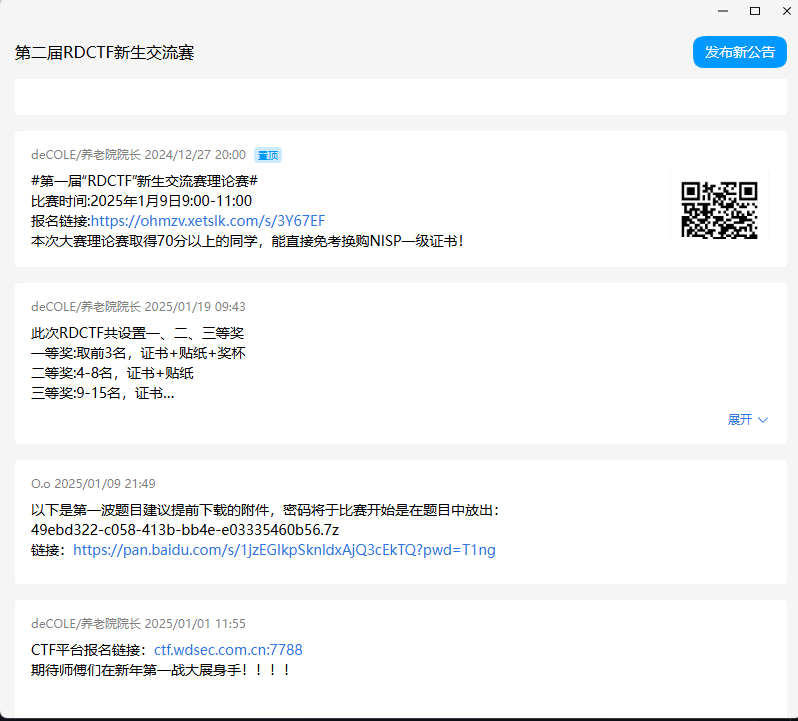This screenshot has width=798, height=721.
Task: Close the announcement window
Action: [x=786, y=11]
